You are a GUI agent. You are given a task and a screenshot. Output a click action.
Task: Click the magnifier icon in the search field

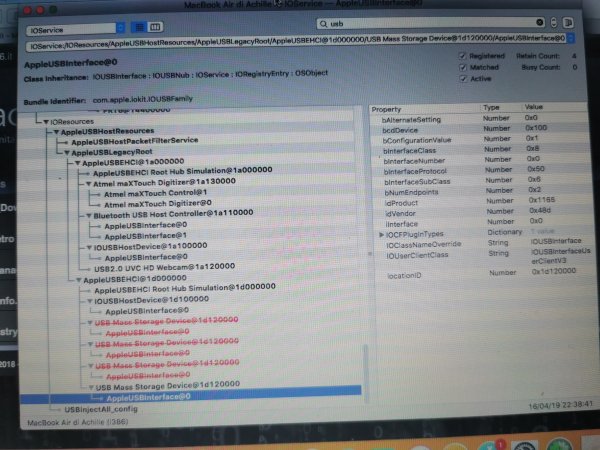323,24
